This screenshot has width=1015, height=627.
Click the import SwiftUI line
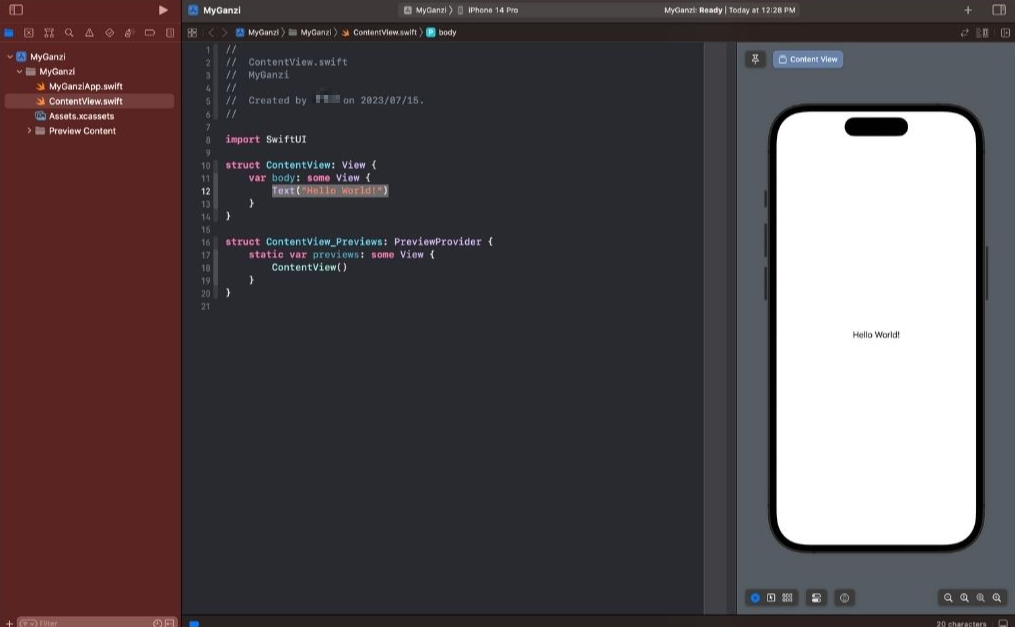(x=266, y=139)
